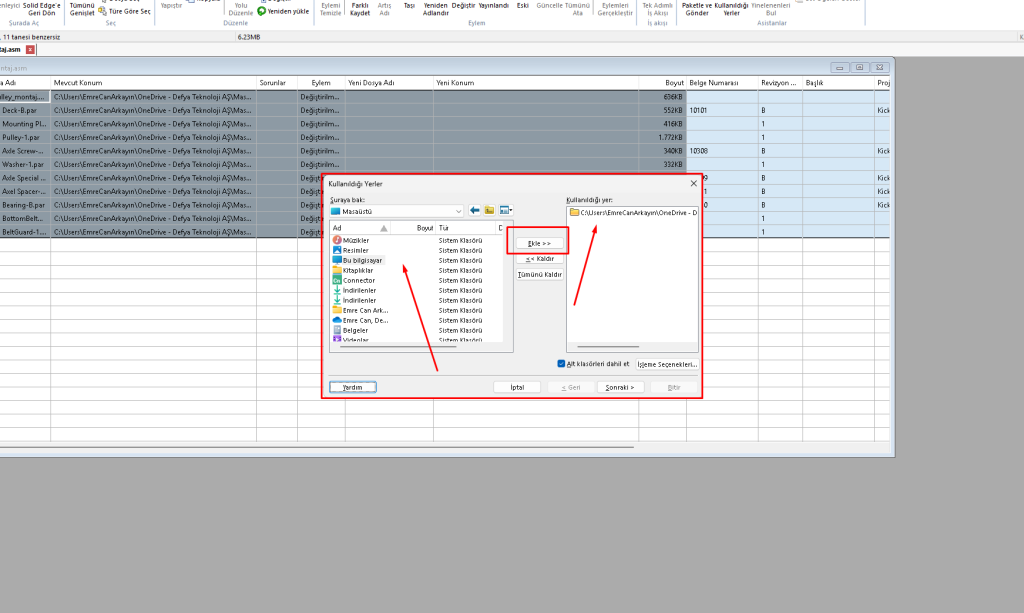The height and width of the screenshot is (613, 1024).
Task: Select the Connector folder item
Action: [360, 280]
